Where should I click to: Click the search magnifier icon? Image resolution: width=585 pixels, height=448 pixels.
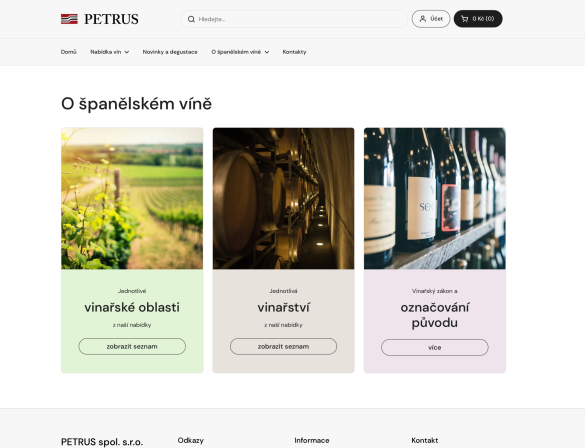191,19
